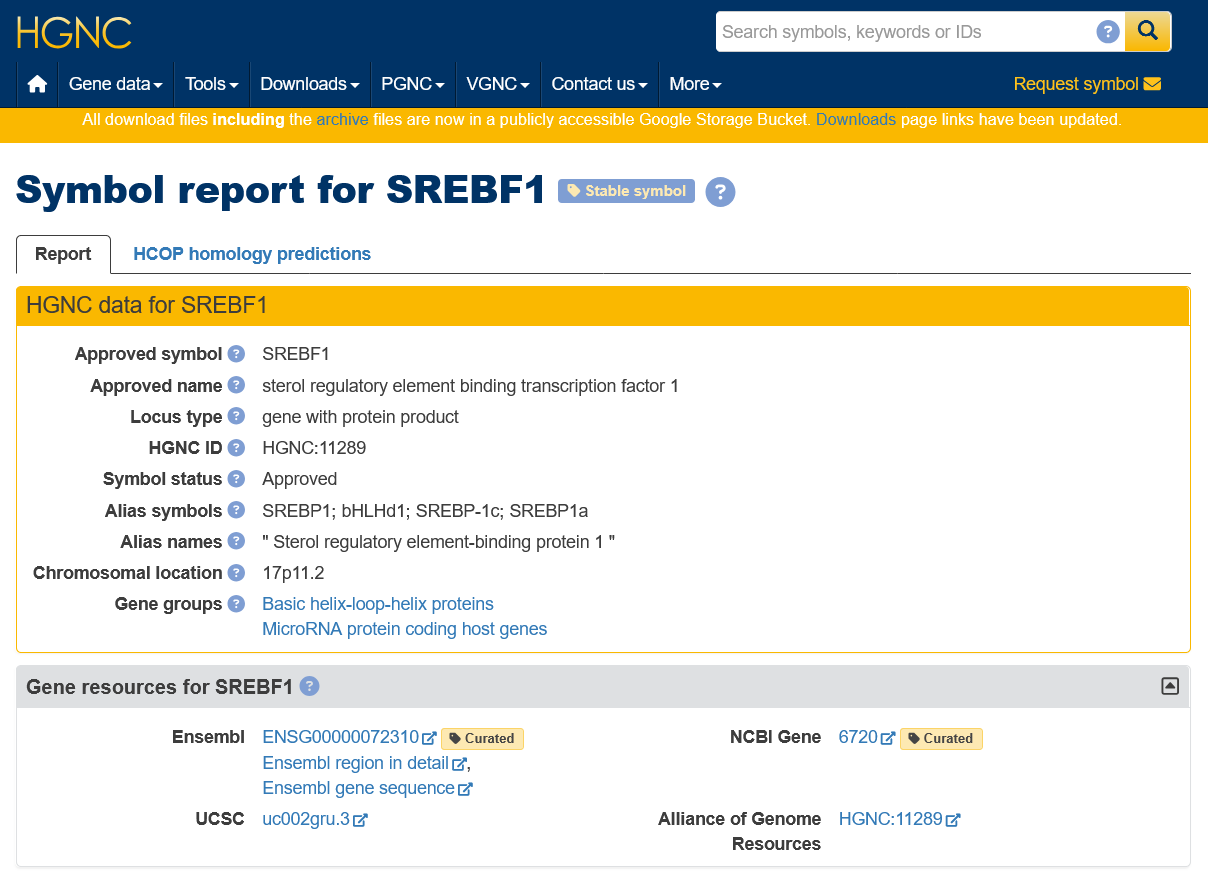Click Curated tag next to Ensembl ID
The image size is (1208, 877).
[x=482, y=739]
